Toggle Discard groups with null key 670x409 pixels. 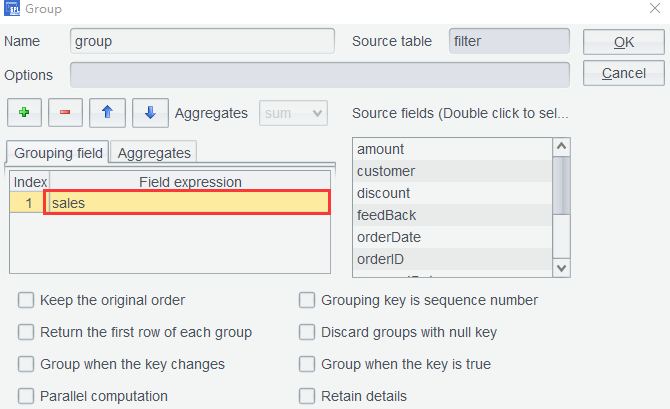[x=307, y=332]
